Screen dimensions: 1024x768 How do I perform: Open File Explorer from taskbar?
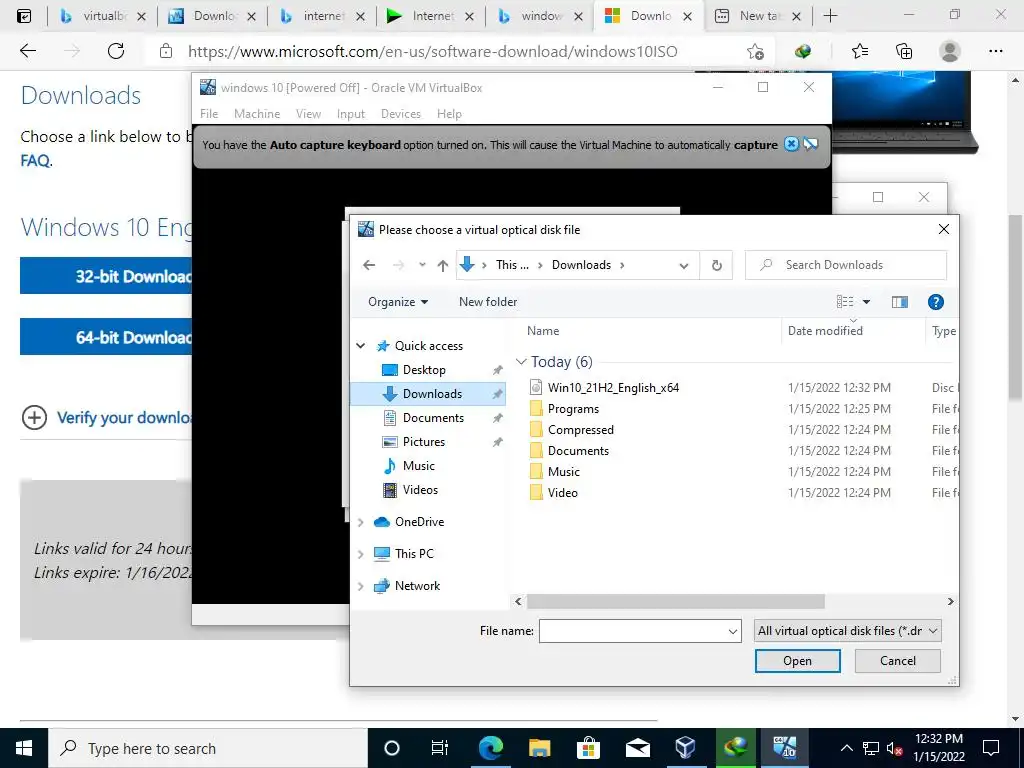click(539, 748)
